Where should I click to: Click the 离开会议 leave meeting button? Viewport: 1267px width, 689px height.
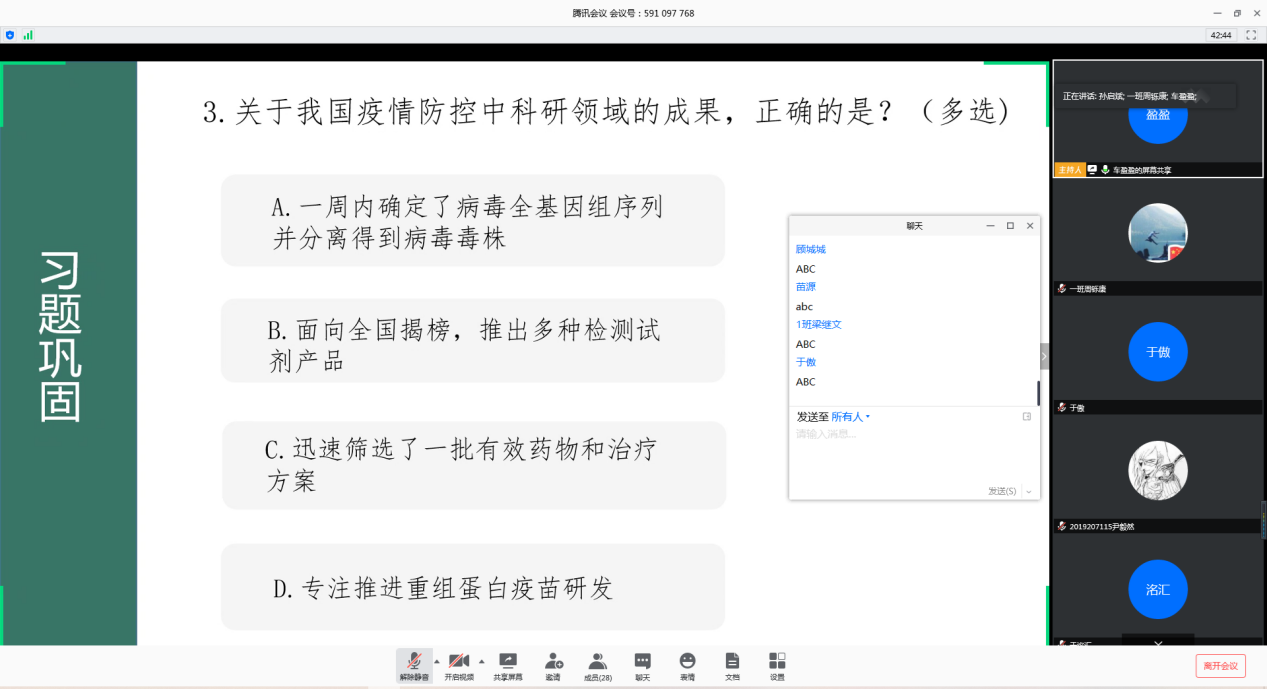pos(1220,666)
